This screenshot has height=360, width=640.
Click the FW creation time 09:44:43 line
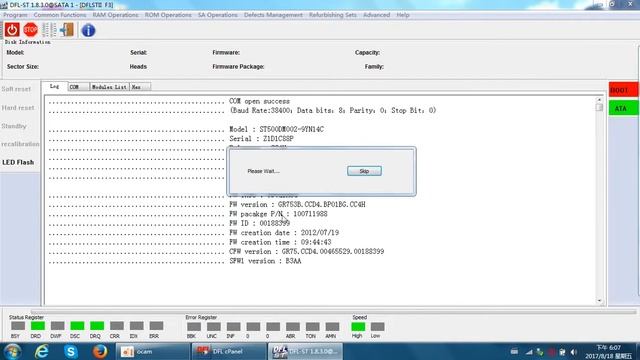pyautogui.click(x=280, y=242)
